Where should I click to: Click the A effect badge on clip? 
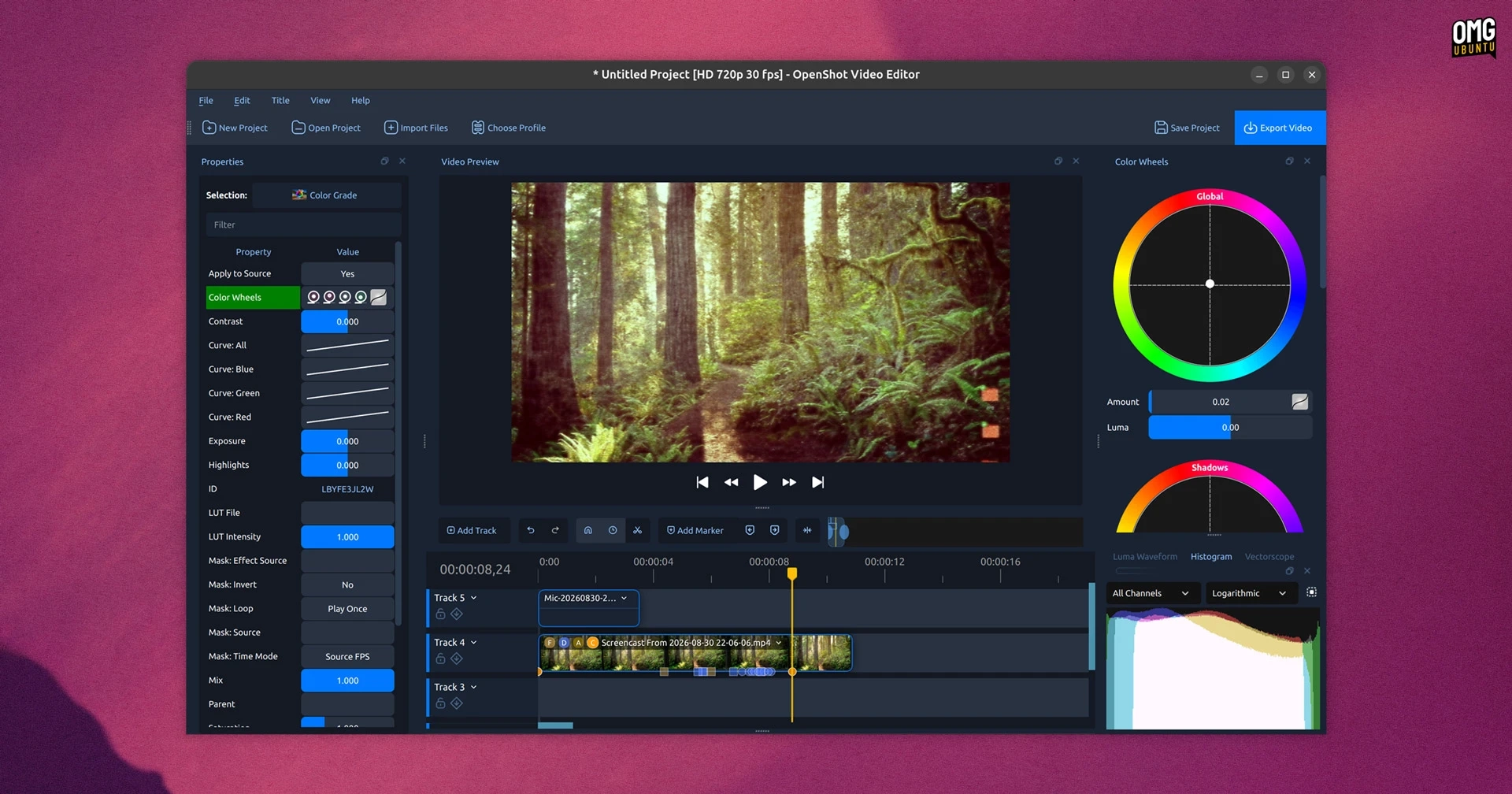578,643
